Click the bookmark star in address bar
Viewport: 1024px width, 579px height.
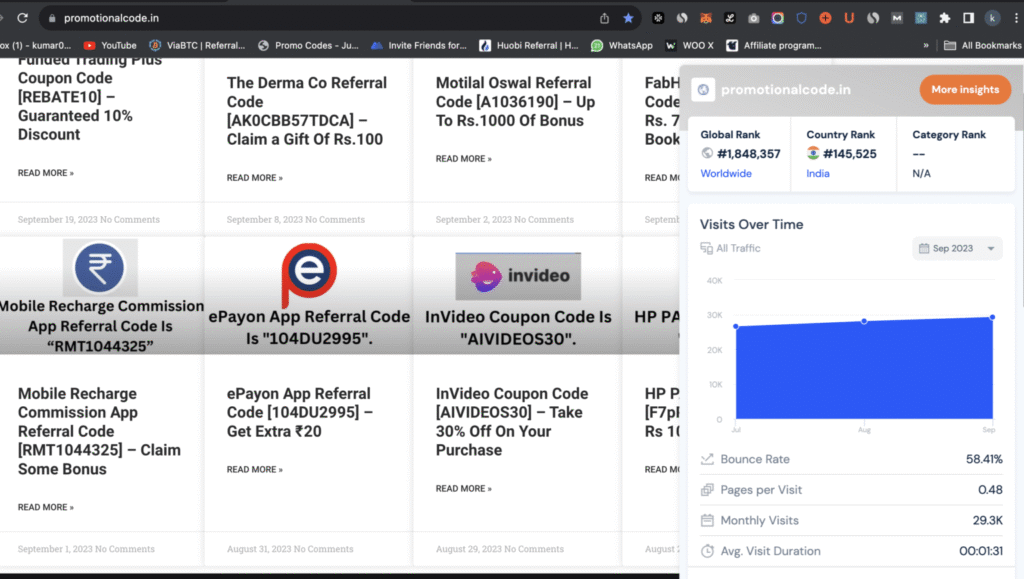pyautogui.click(x=628, y=18)
